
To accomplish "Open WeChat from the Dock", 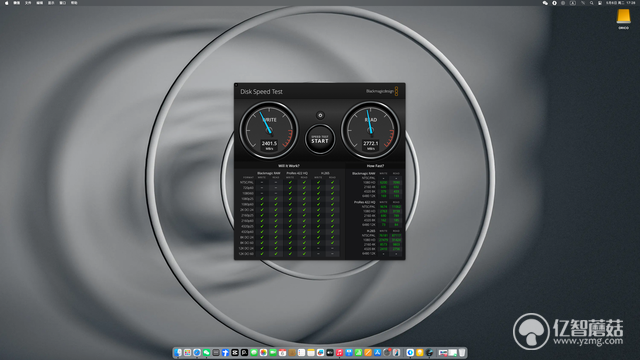I will click(x=206, y=352).
